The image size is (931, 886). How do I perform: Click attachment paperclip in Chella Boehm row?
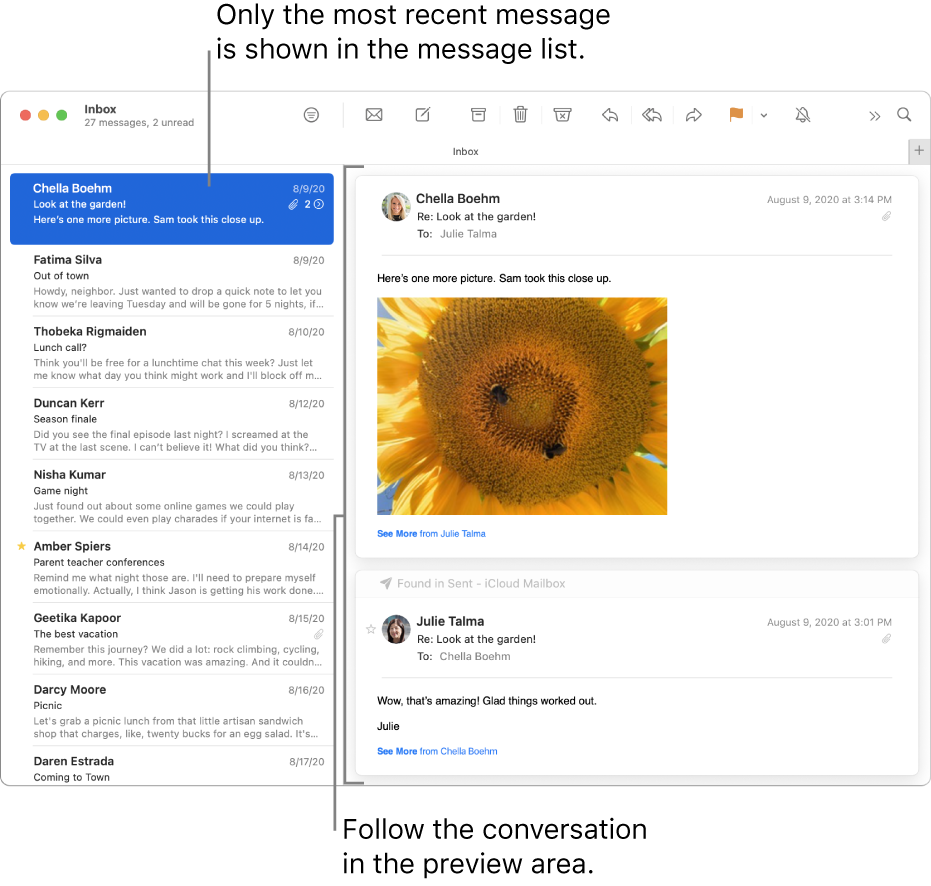tap(293, 204)
